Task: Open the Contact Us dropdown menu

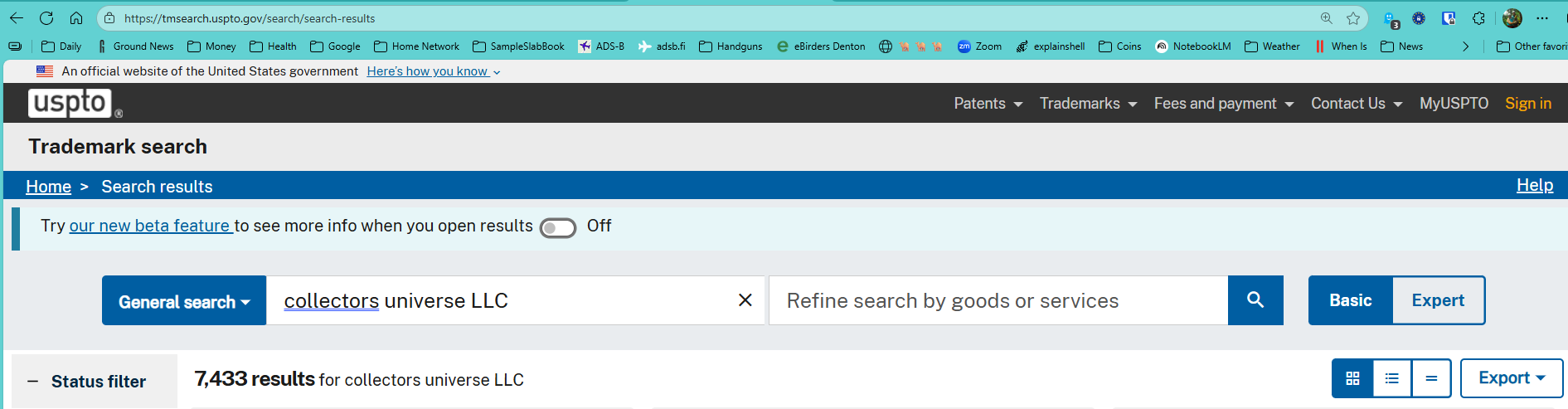Action: [x=1357, y=104]
